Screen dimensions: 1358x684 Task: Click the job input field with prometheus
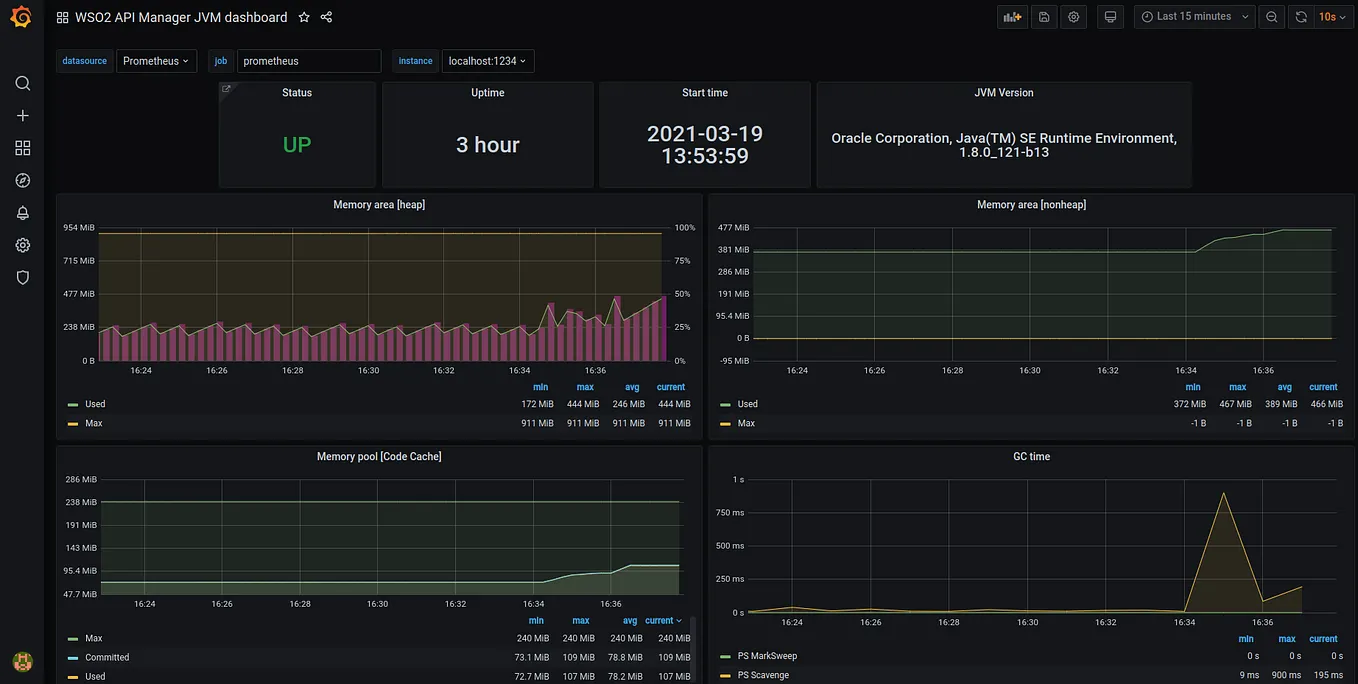pos(309,61)
